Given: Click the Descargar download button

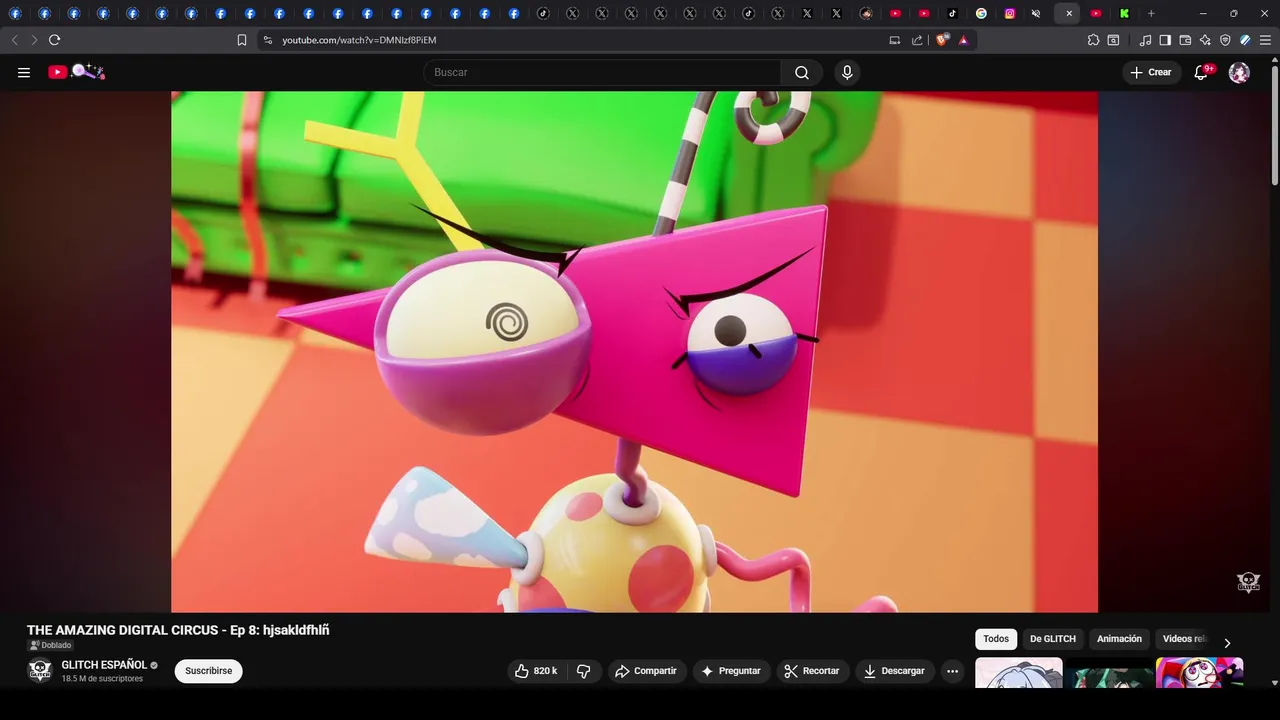Looking at the screenshot, I should point(893,671).
